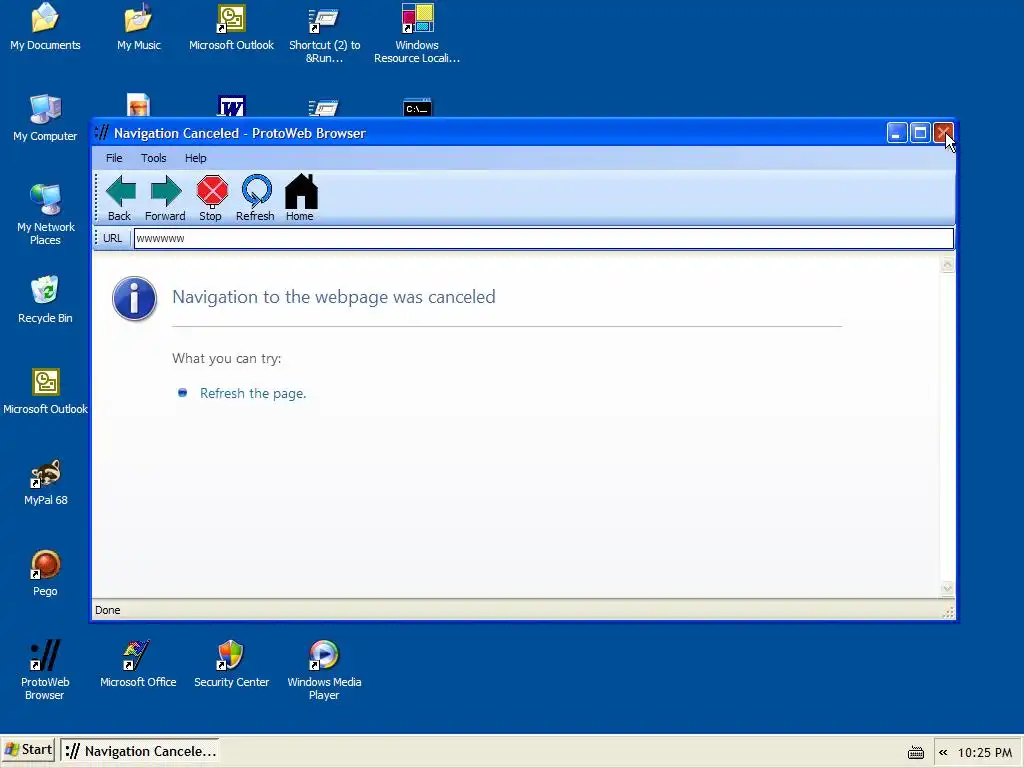Image resolution: width=1024 pixels, height=768 pixels.
Task: Click the window resize grip in status bar
Action: [948, 612]
